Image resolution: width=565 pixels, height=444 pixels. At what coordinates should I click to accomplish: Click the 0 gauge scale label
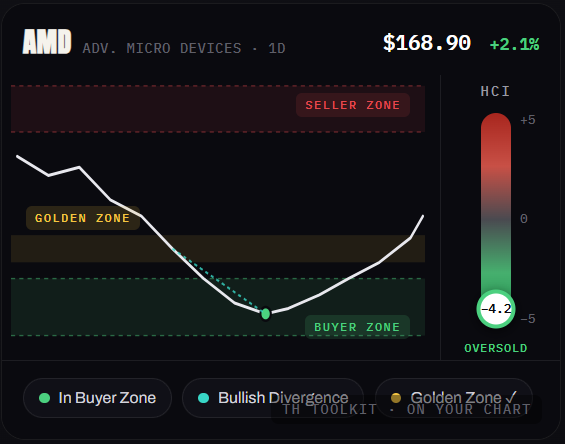coord(524,219)
